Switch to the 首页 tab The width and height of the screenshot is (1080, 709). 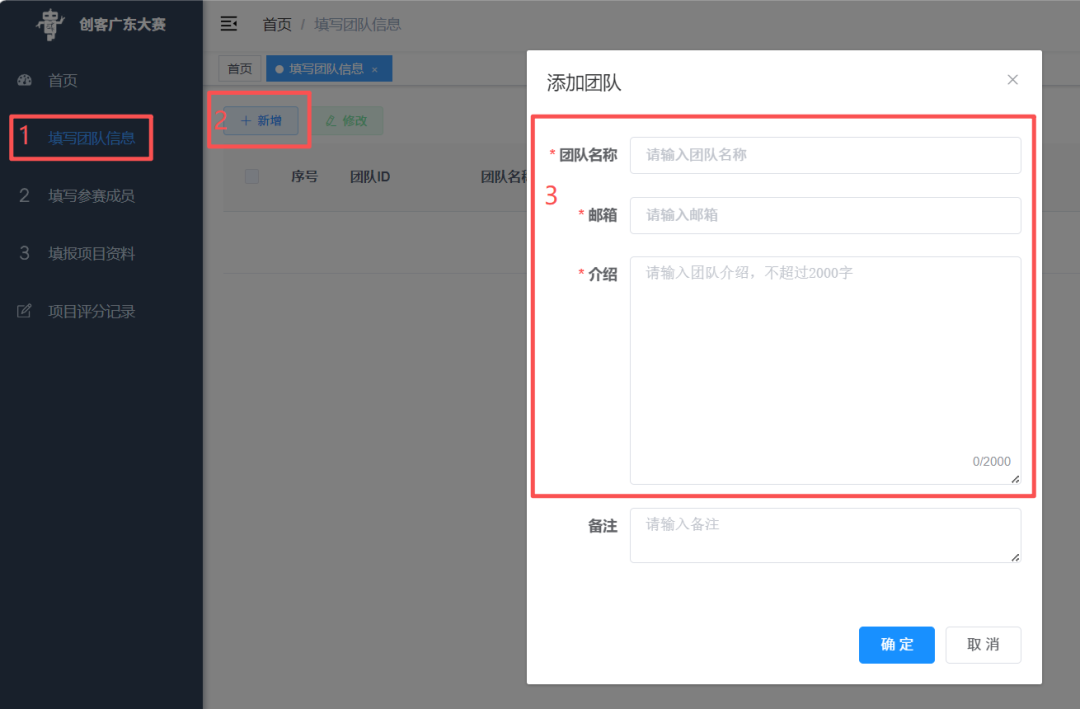(240, 69)
